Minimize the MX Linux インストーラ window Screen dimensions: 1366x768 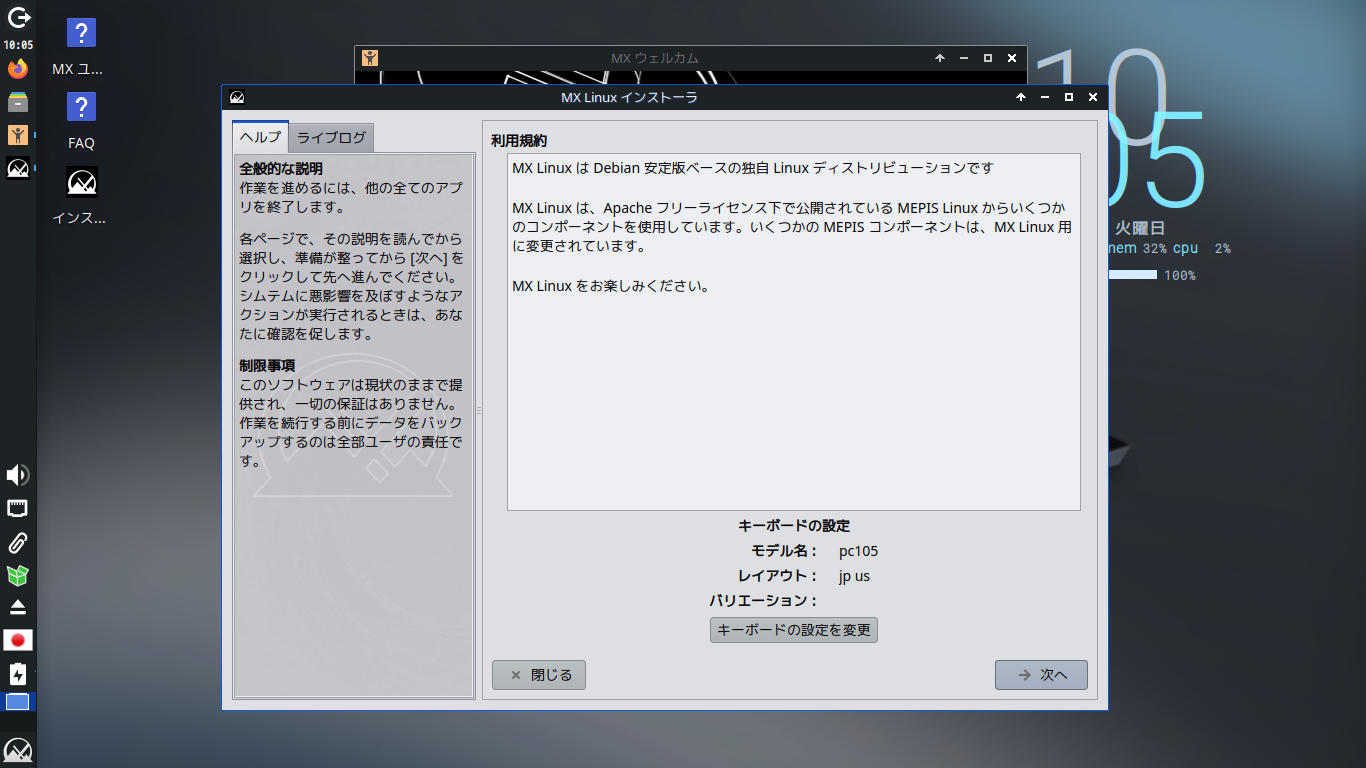[1045, 97]
